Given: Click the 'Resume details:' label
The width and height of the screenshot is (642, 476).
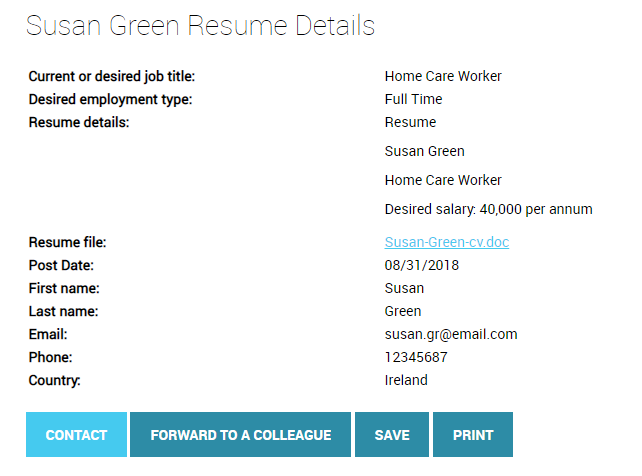Looking at the screenshot, I should (79, 122).
